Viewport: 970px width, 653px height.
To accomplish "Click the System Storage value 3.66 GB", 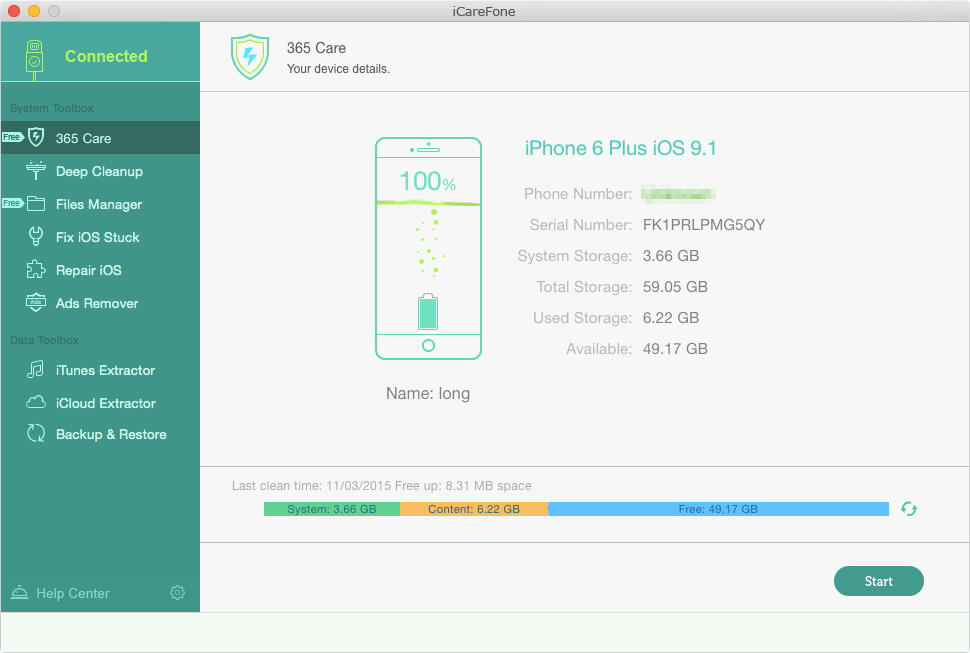I will point(671,256).
